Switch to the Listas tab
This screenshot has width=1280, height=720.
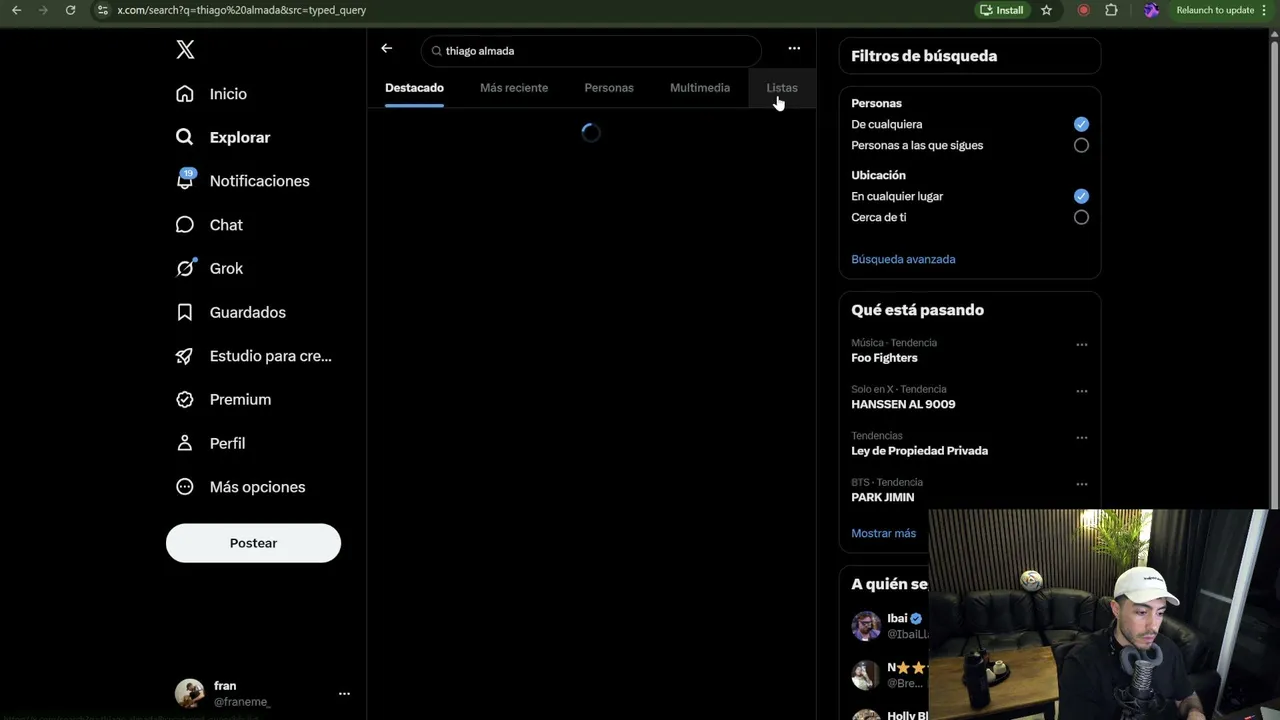[782, 88]
